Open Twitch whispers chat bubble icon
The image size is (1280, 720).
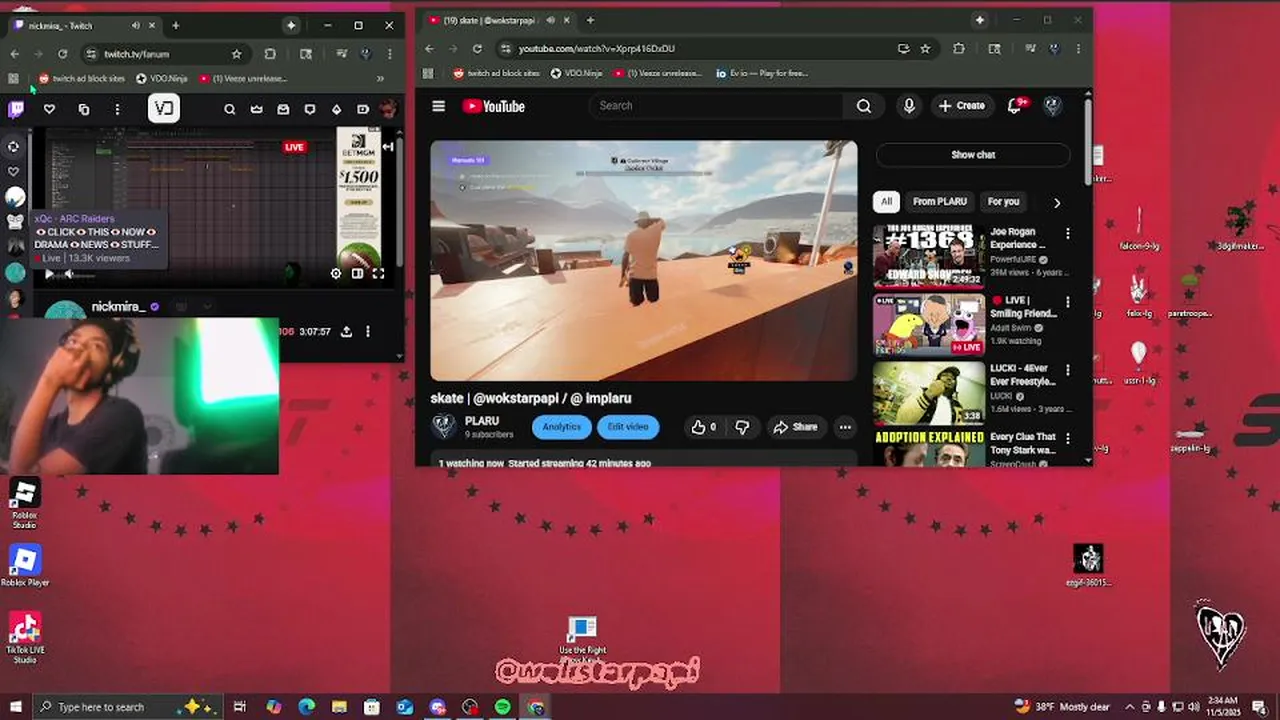click(310, 109)
